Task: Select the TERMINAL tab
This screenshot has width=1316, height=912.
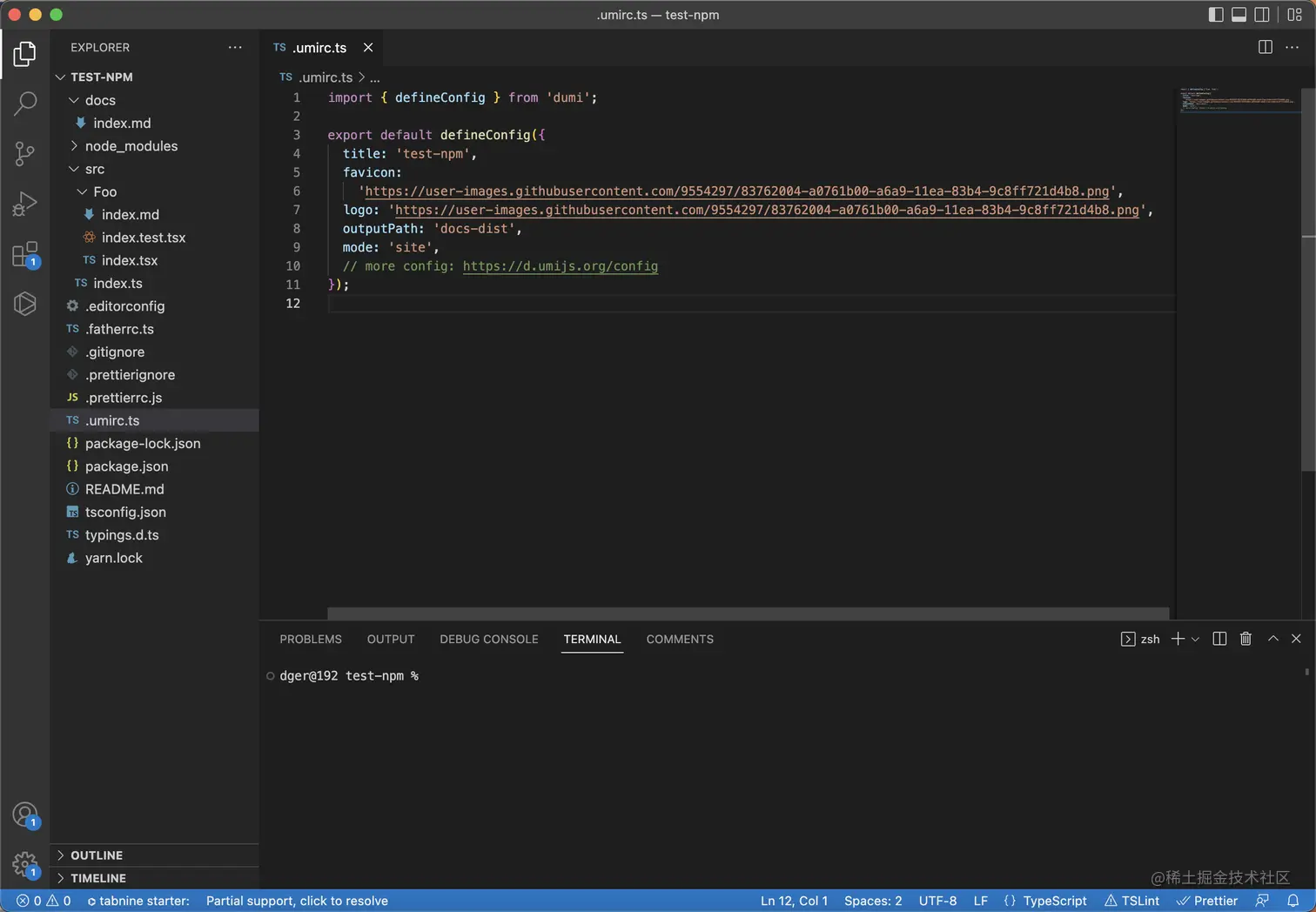Action: (592, 639)
